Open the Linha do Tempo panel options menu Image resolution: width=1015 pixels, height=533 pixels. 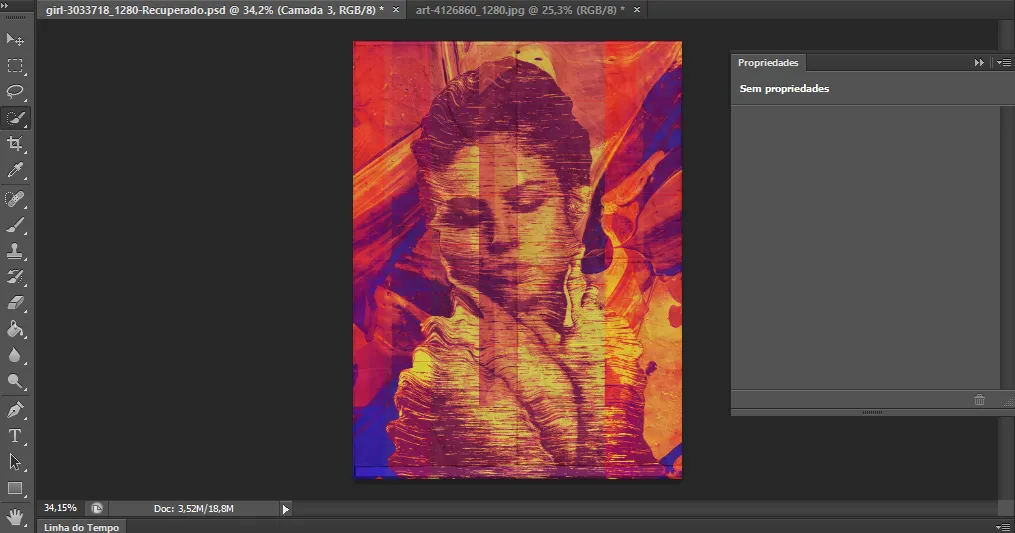point(1003,527)
